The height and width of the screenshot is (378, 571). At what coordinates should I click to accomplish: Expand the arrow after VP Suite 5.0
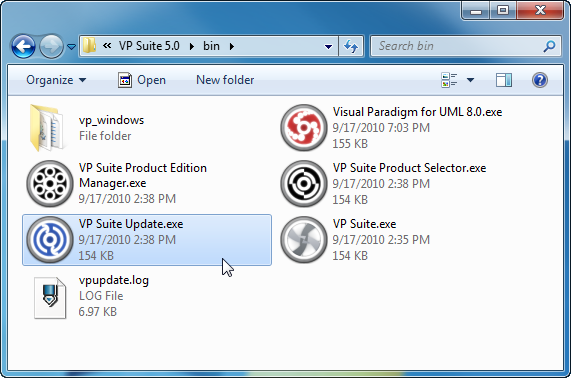pyautogui.click(x=192, y=47)
